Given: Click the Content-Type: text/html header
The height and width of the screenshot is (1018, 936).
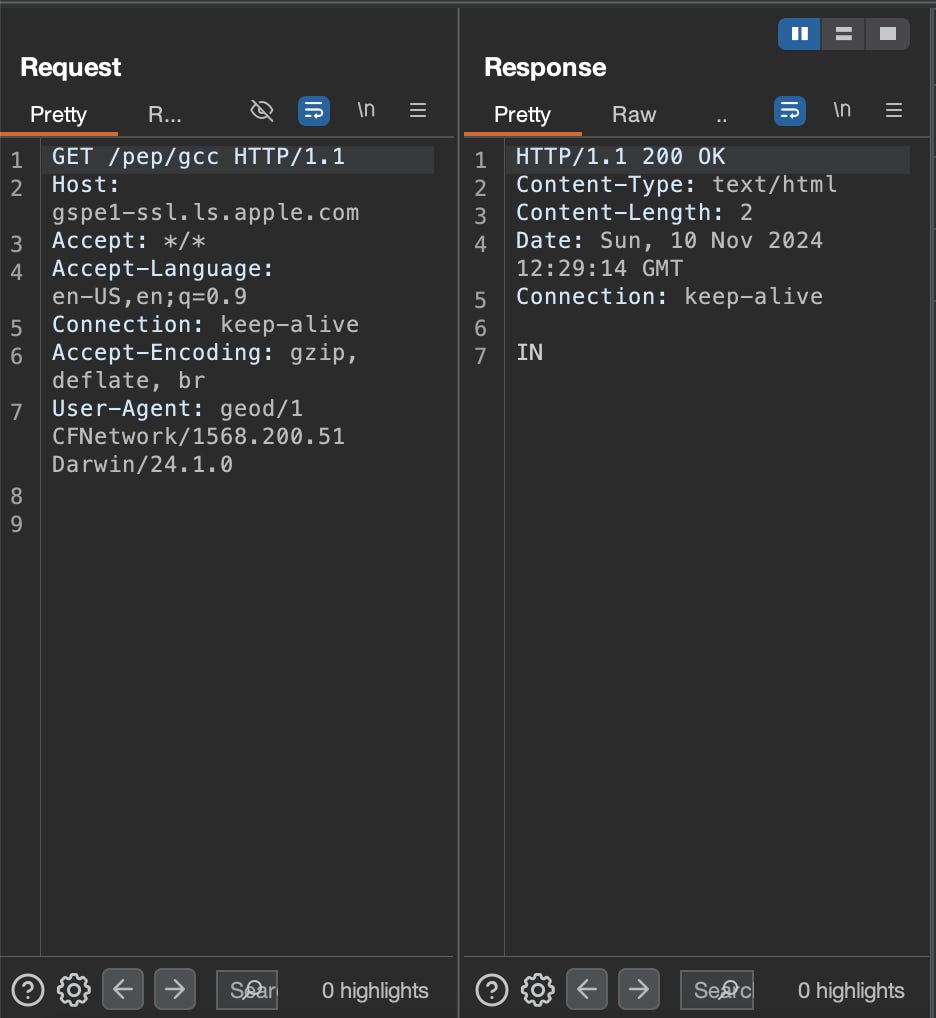Looking at the screenshot, I should [676, 185].
